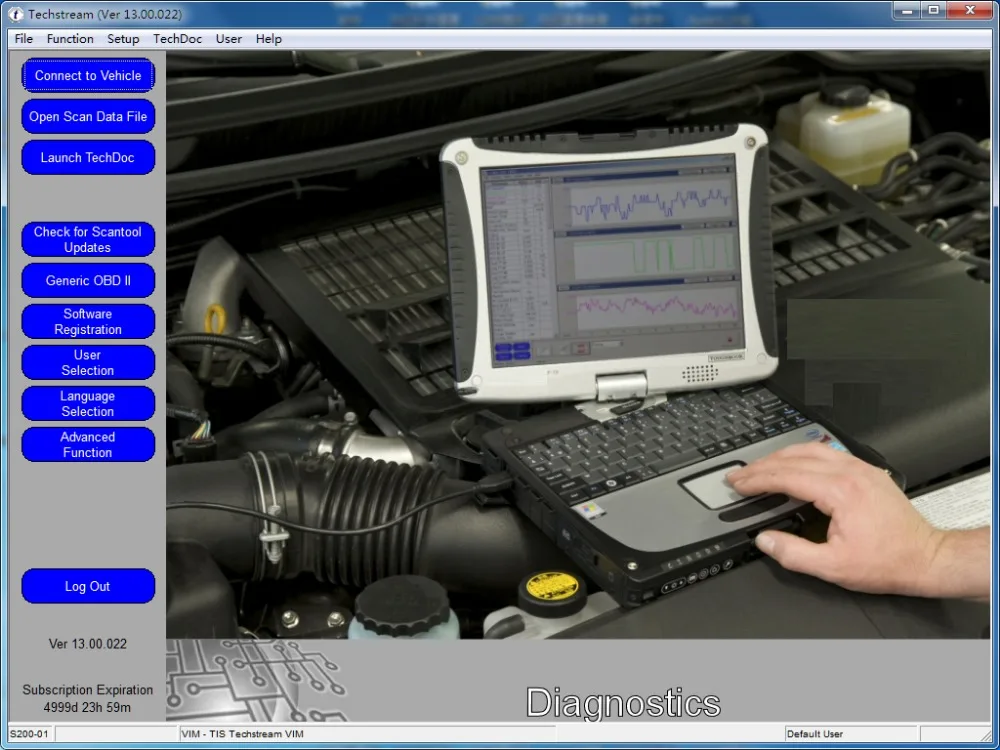
Task: Click the Ver 13.00.022 sidebar label
Action: tap(88, 644)
